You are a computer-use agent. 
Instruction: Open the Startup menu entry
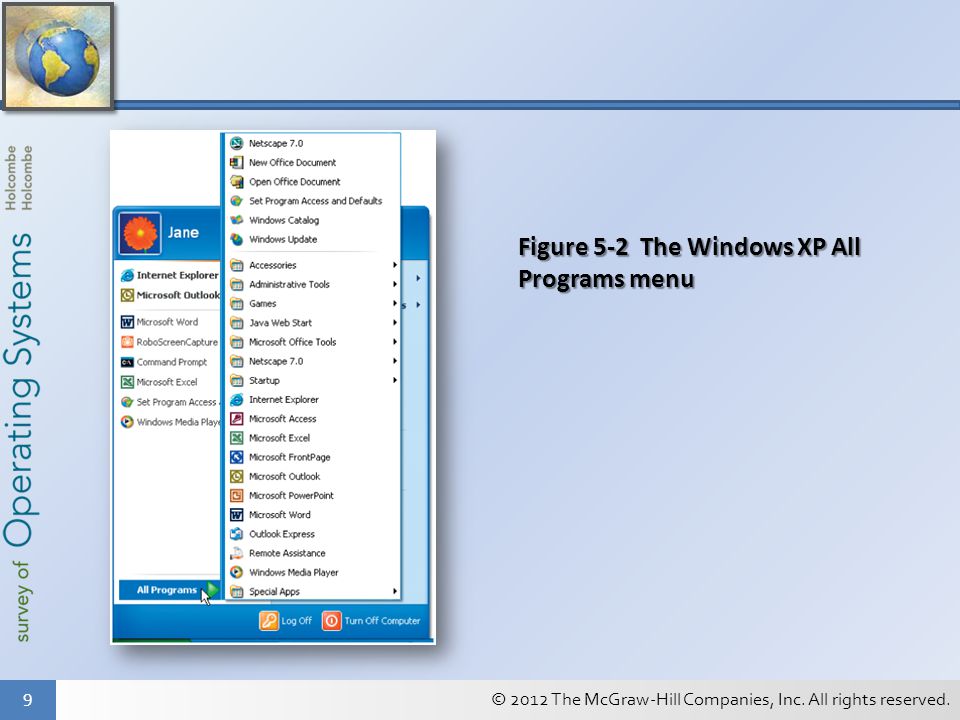(x=313, y=380)
